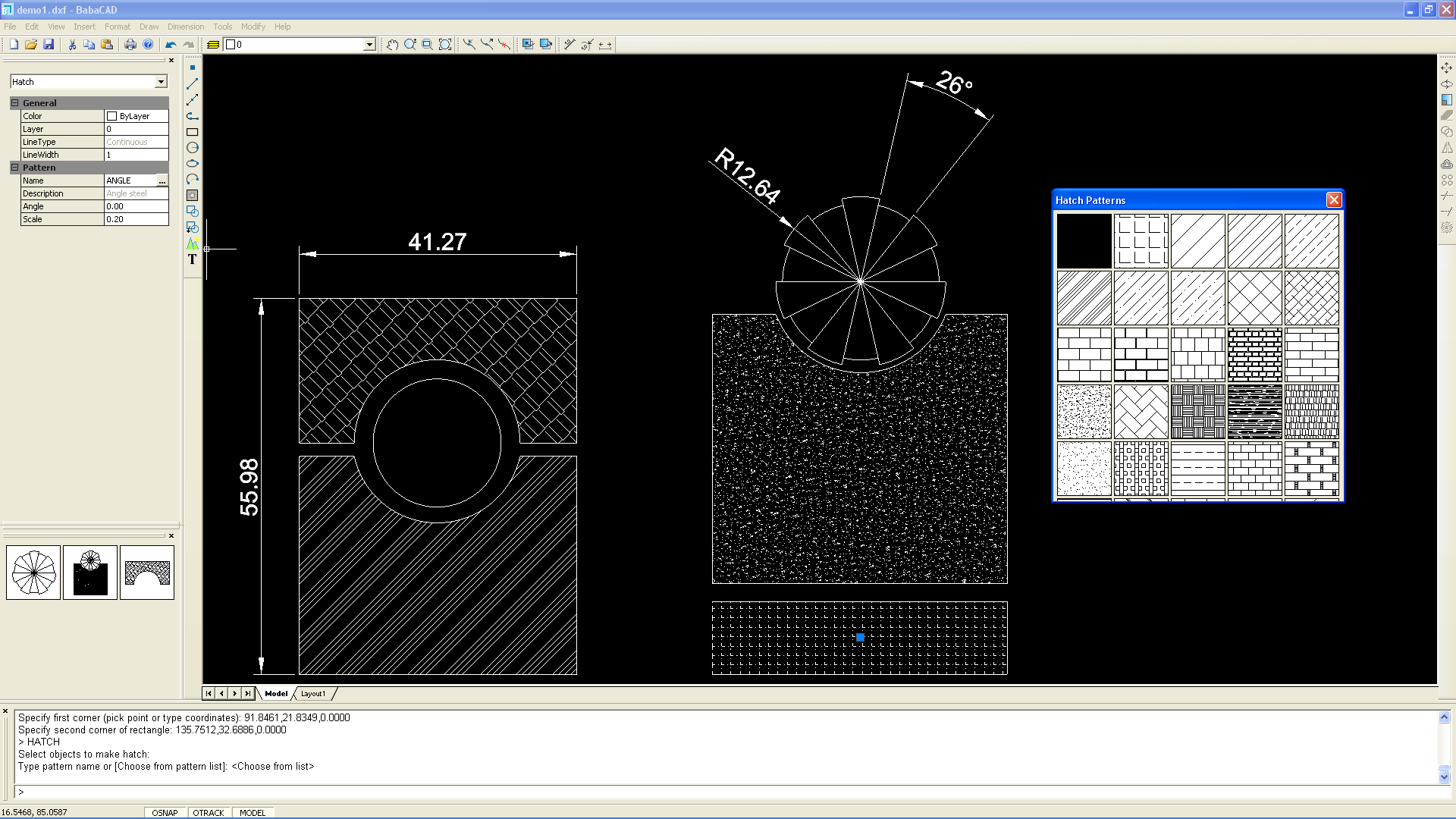Toggle MODEL button in status bar
The height and width of the screenshot is (819, 1456).
(x=253, y=812)
